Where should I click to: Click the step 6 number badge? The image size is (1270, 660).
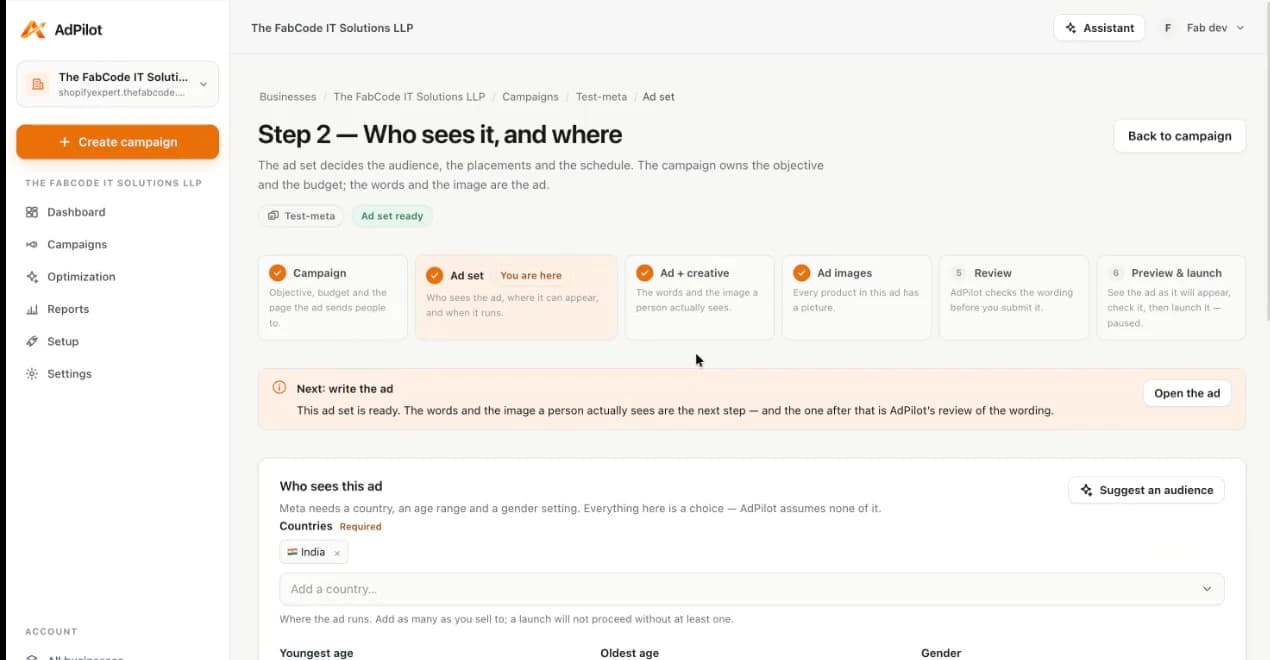tap(1115, 273)
